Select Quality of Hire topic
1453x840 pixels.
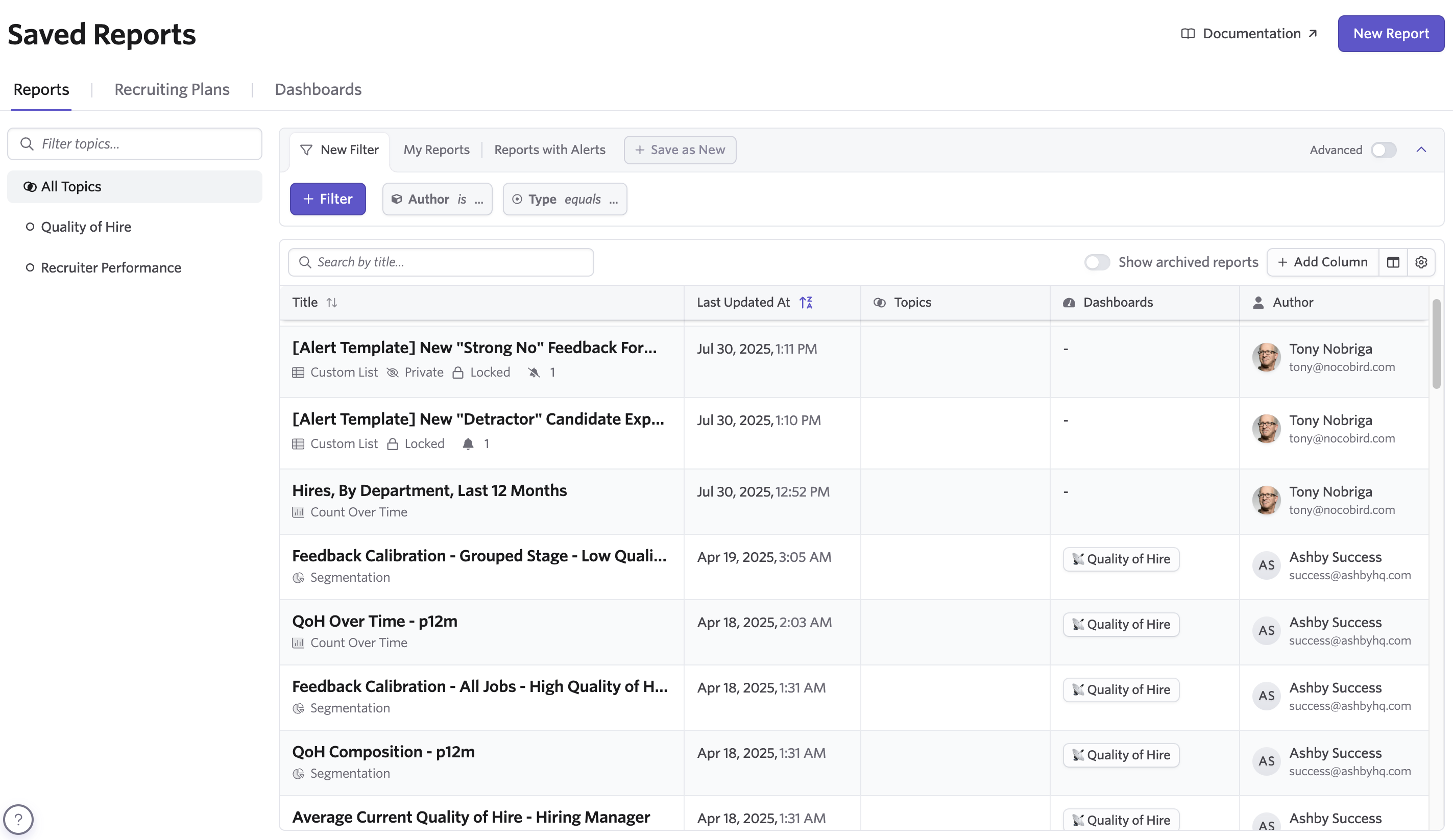(86, 227)
